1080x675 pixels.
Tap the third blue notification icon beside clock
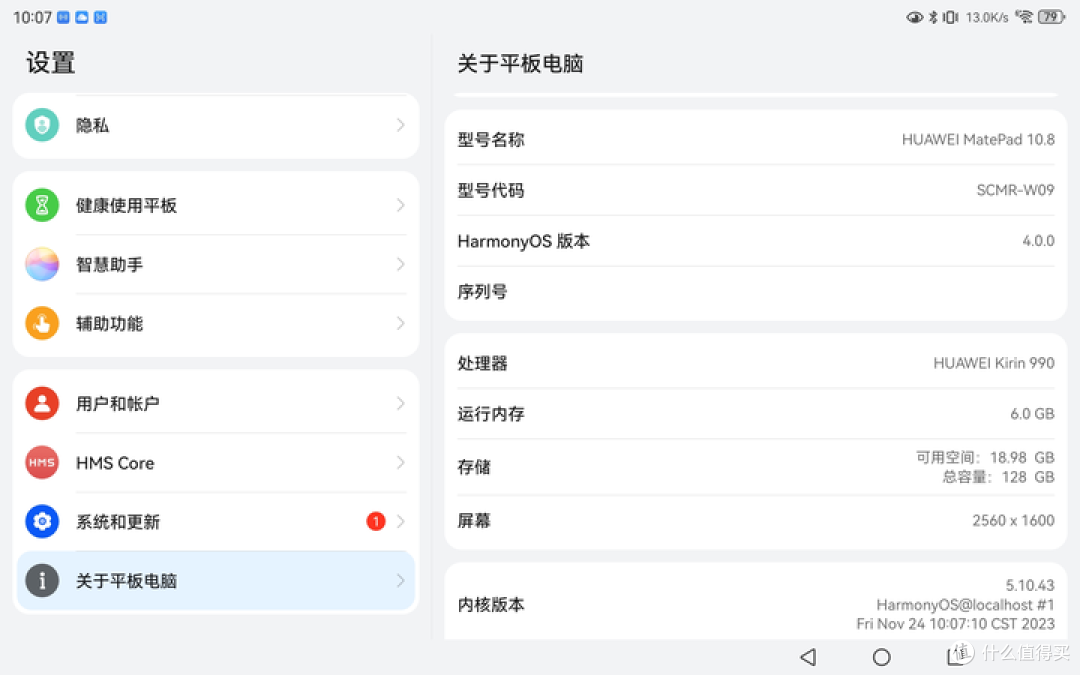click(x=101, y=18)
